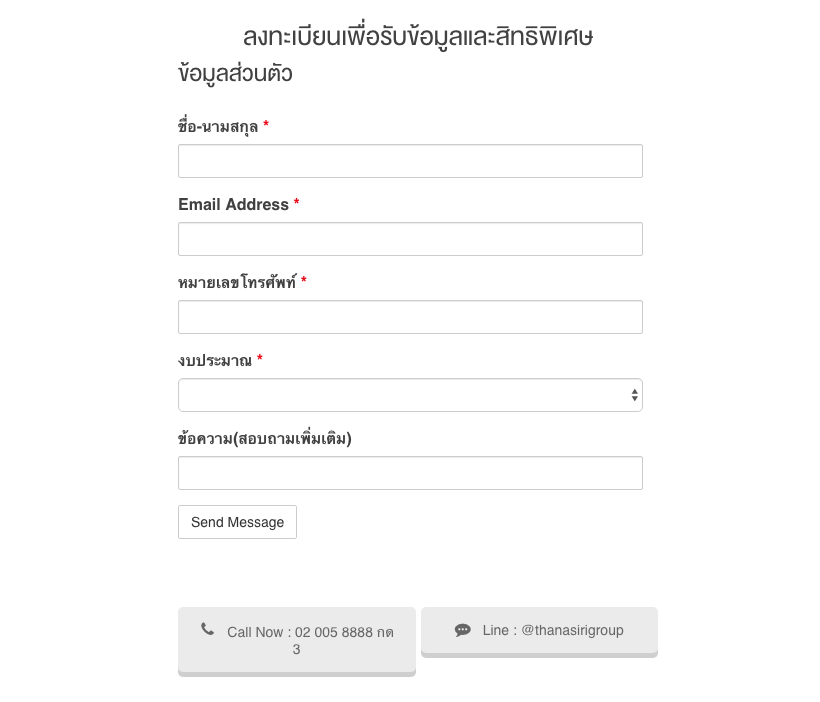820x702 pixels.
Task: Click Call Now 02 005 8888 button
Action: pyautogui.click(x=297, y=641)
